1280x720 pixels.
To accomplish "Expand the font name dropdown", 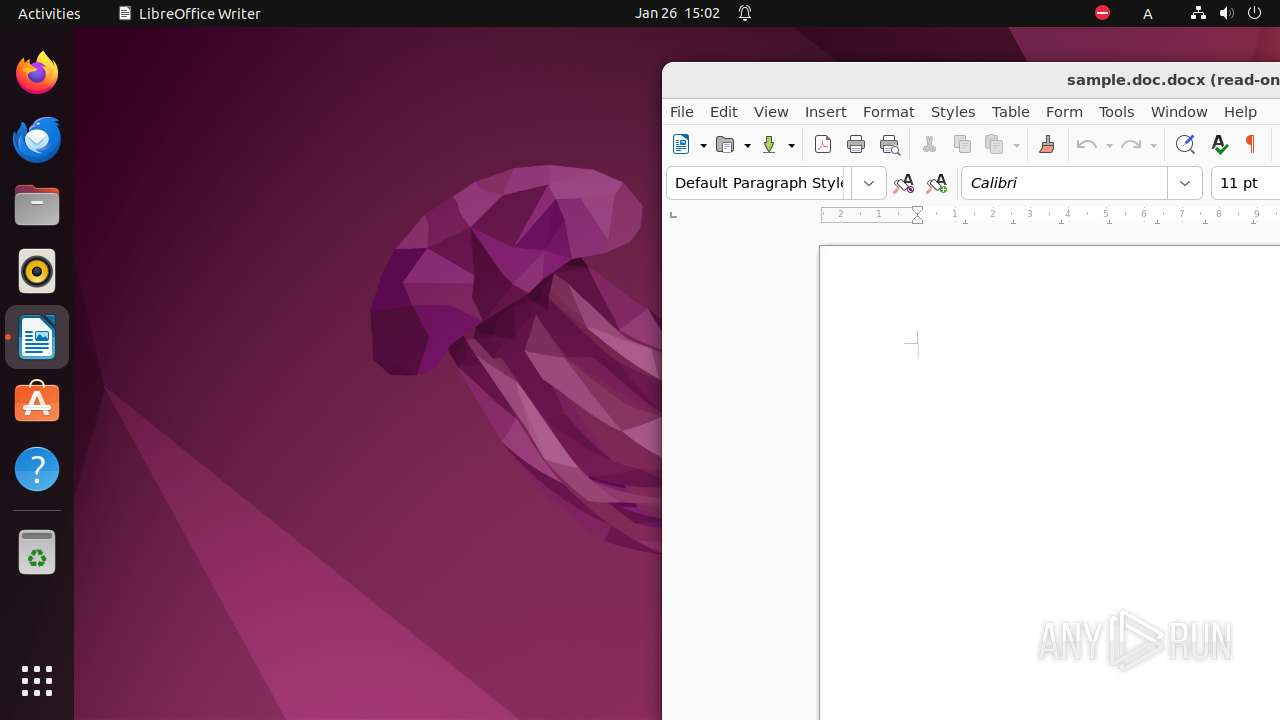I will pyautogui.click(x=1185, y=183).
